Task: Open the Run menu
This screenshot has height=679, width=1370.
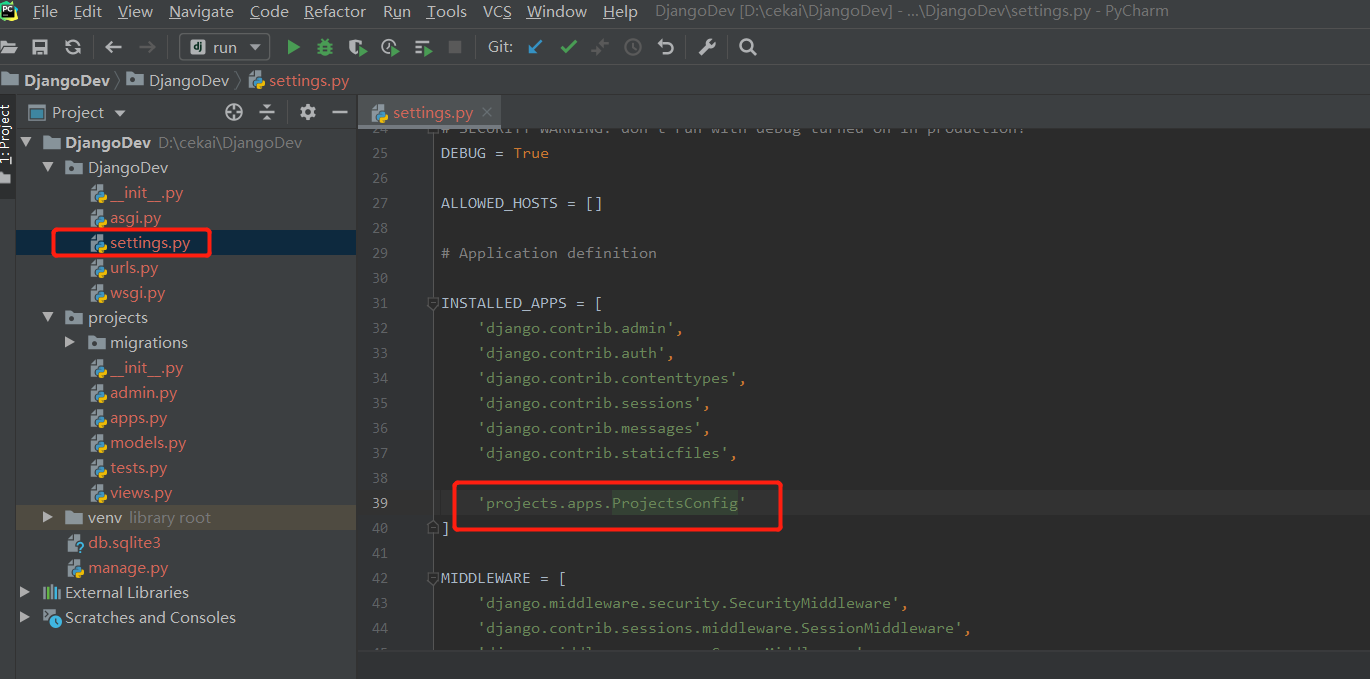Action: (397, 12)
